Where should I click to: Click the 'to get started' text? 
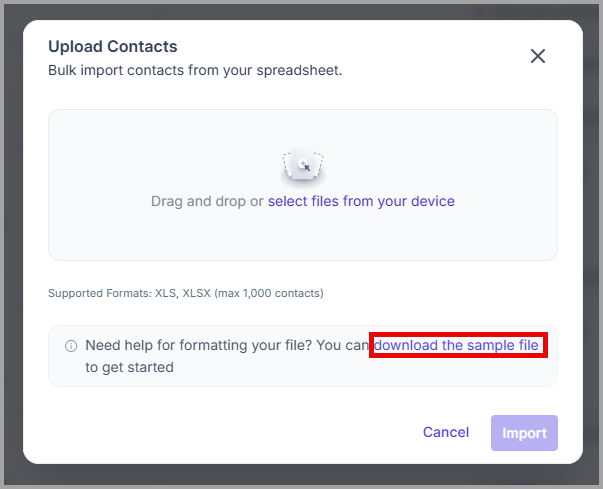coord(129,367)
